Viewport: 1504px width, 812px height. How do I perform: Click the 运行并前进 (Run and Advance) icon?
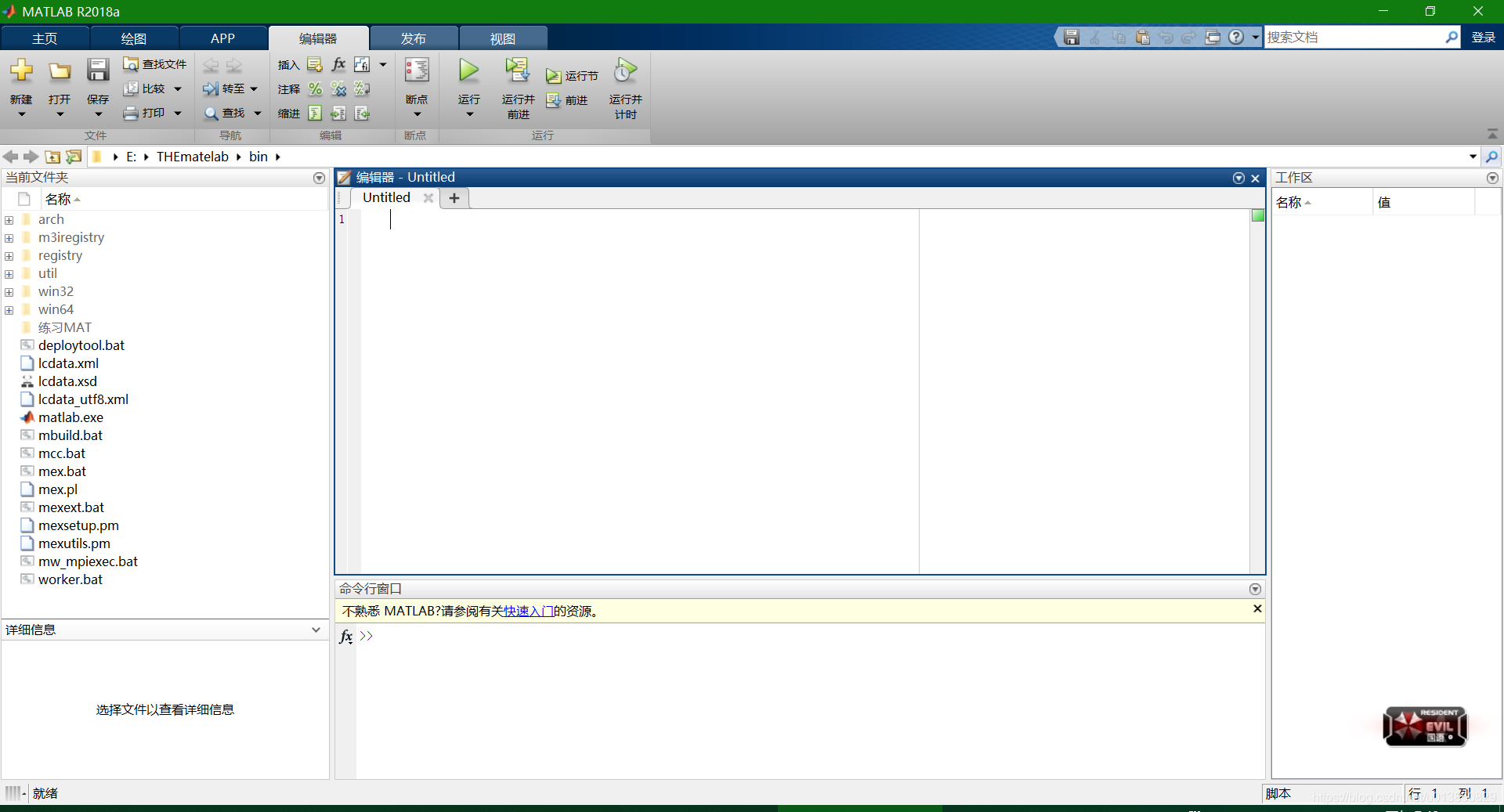517,70
